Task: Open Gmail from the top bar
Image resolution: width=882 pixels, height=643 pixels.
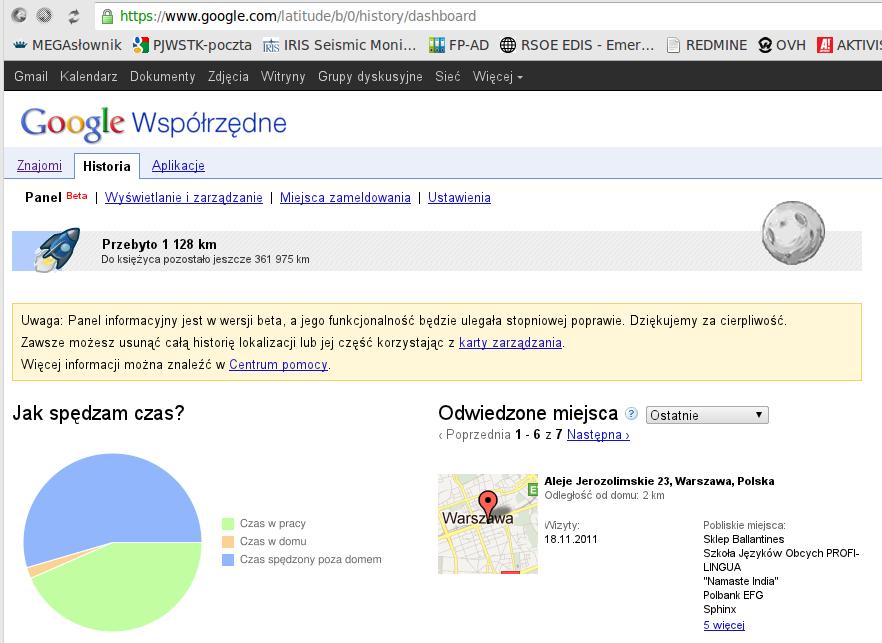Action: [x=31, y=76]
